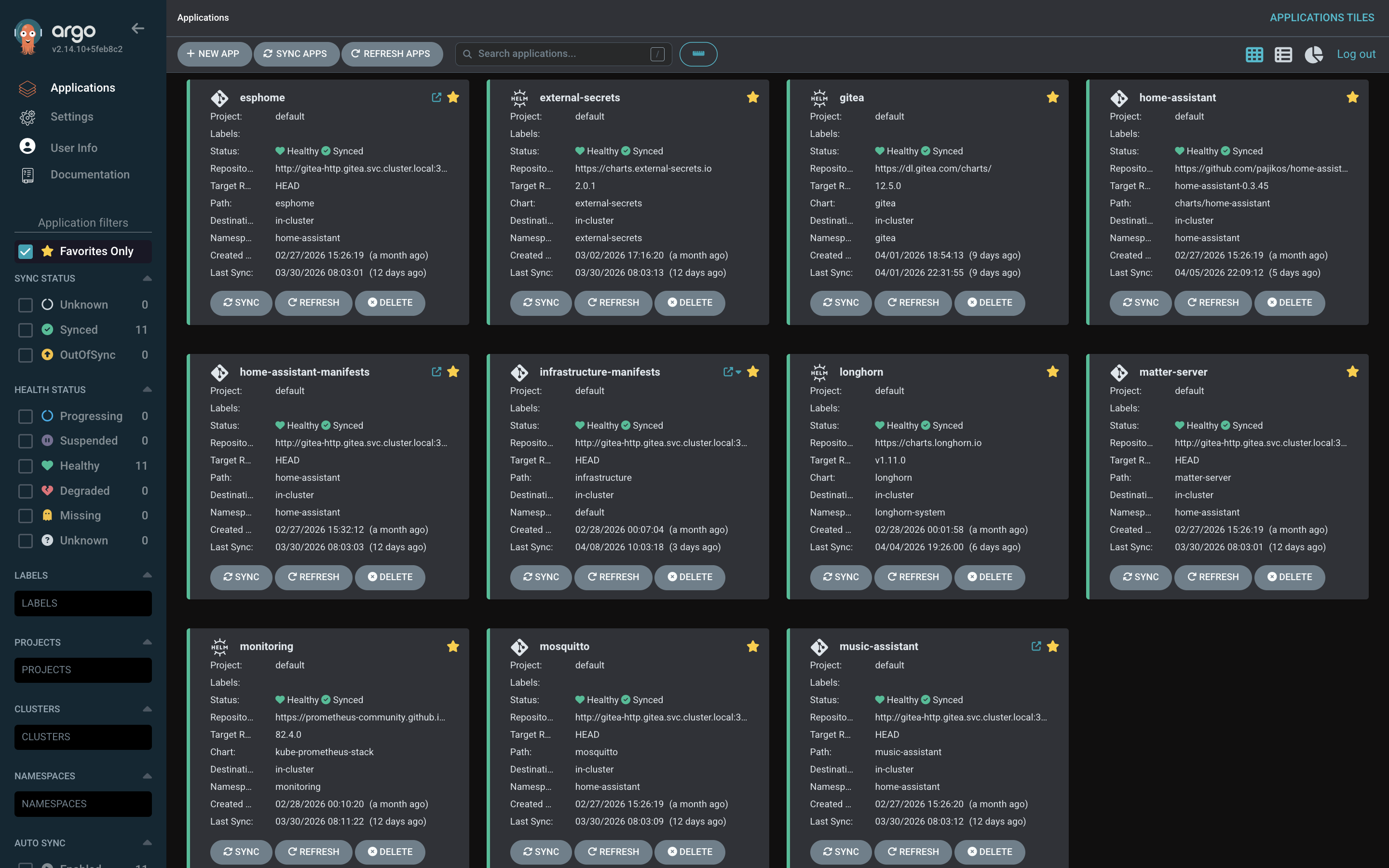The image size is (1389, 868).
Task: Check the Degraded health filter
Action: pyautogui.click(x=25, y=491)
